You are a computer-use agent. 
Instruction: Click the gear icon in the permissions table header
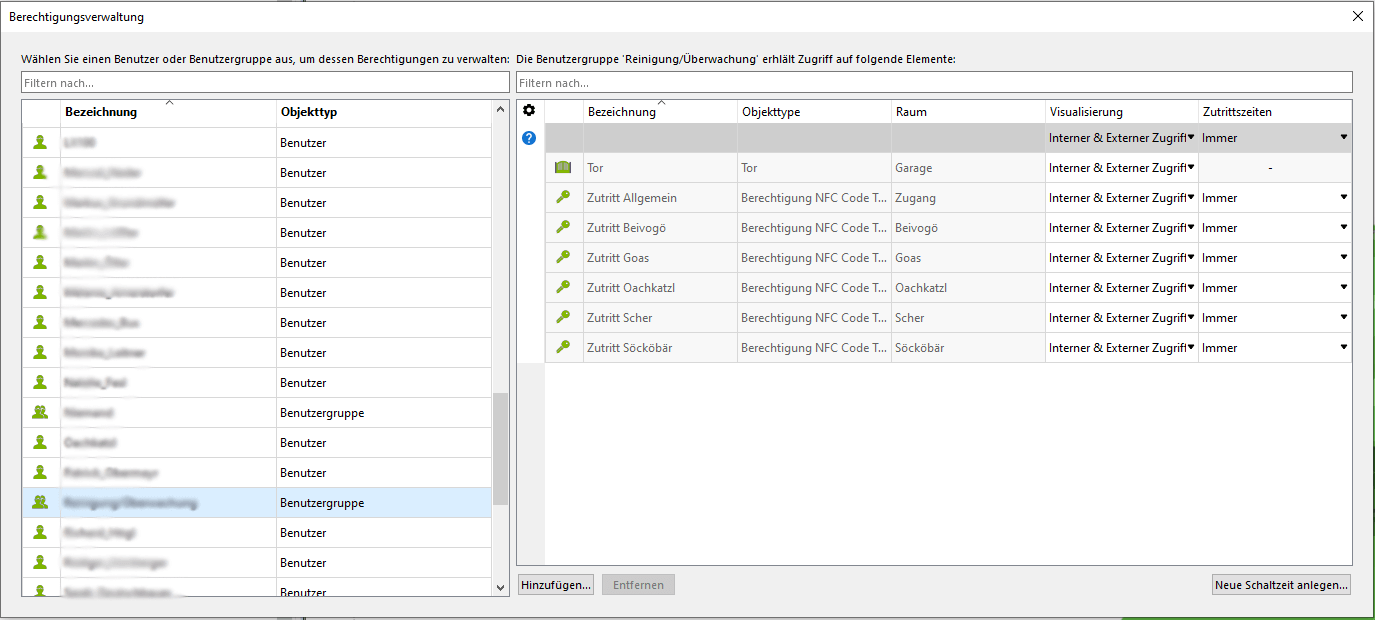[x=529, y=111]
